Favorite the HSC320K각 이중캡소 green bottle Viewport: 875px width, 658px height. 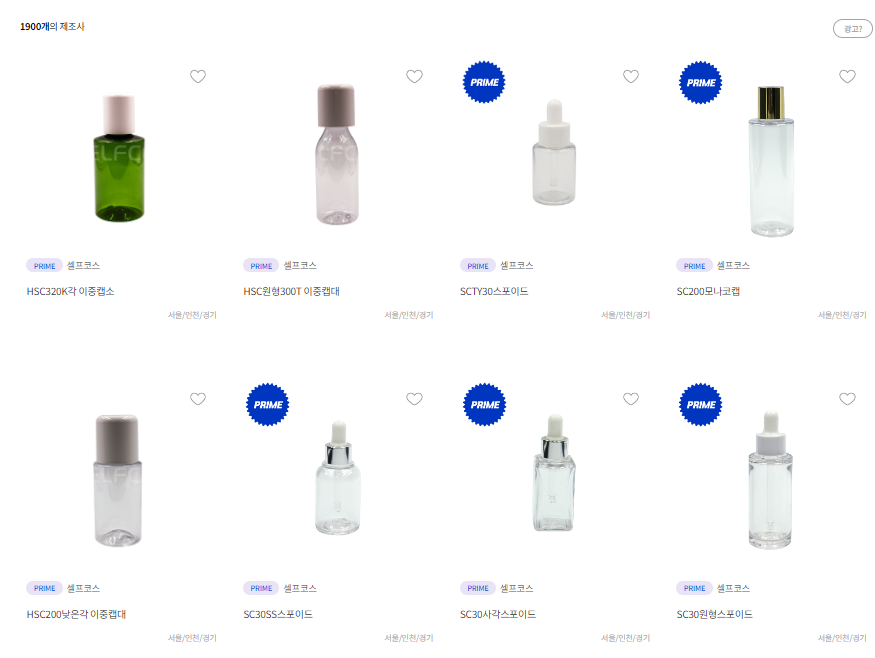pos(198,76)
